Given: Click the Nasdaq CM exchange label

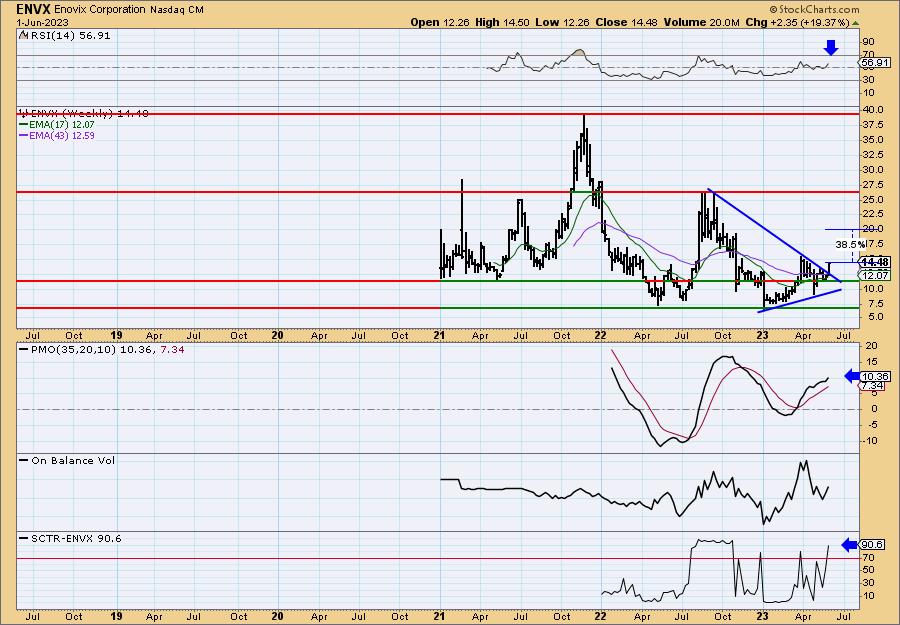Looking at the screenshot, I should tap(177, 9).
